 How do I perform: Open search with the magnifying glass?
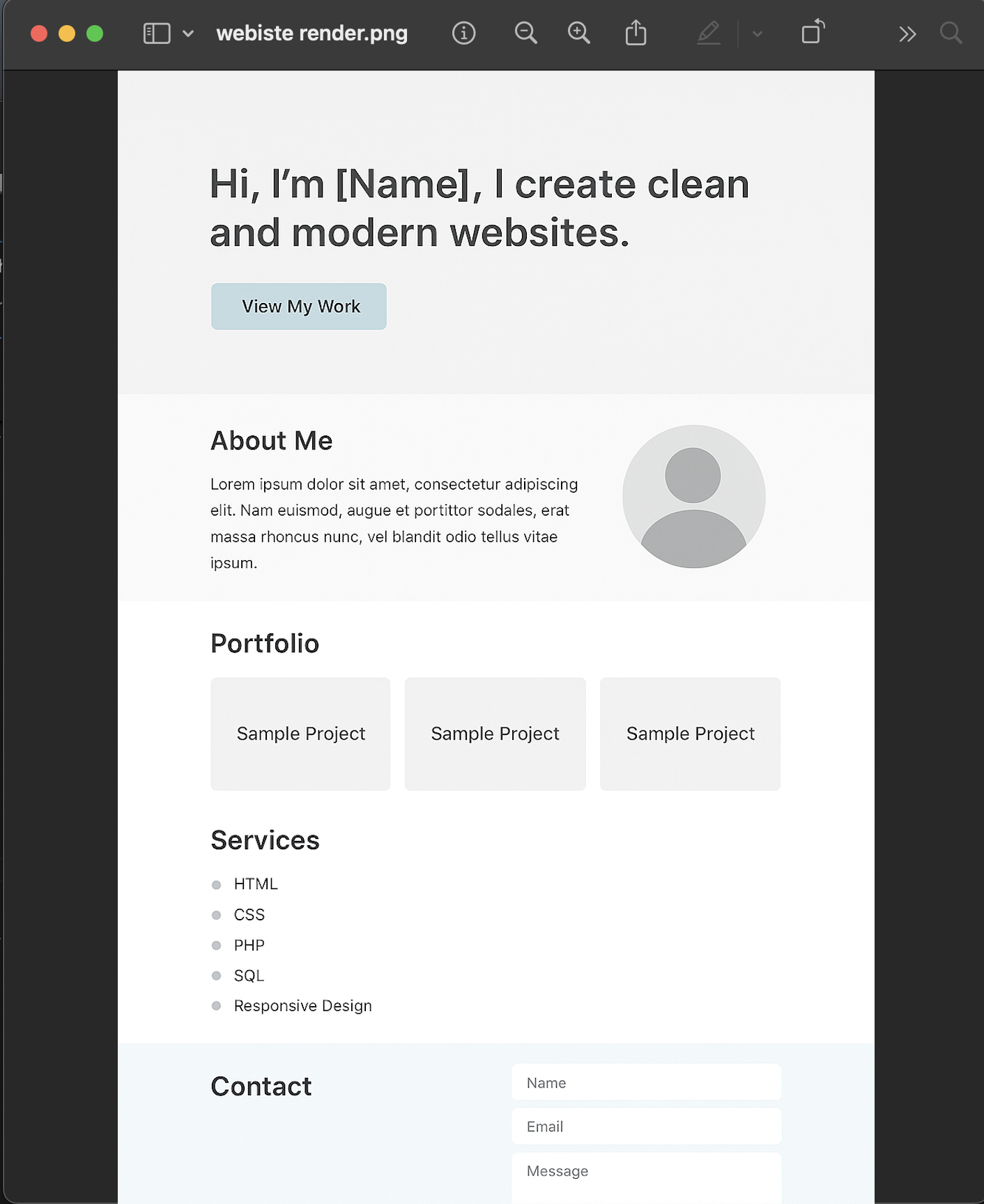951,33
